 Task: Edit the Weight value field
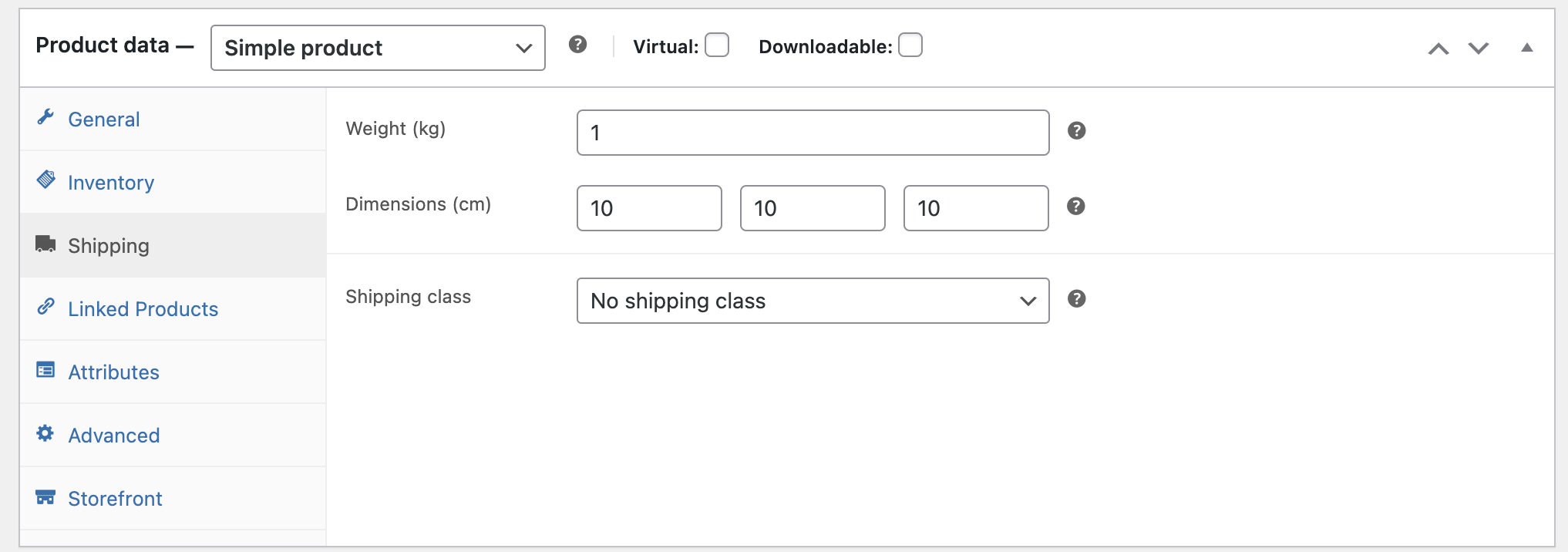click(x=811, y=132)
